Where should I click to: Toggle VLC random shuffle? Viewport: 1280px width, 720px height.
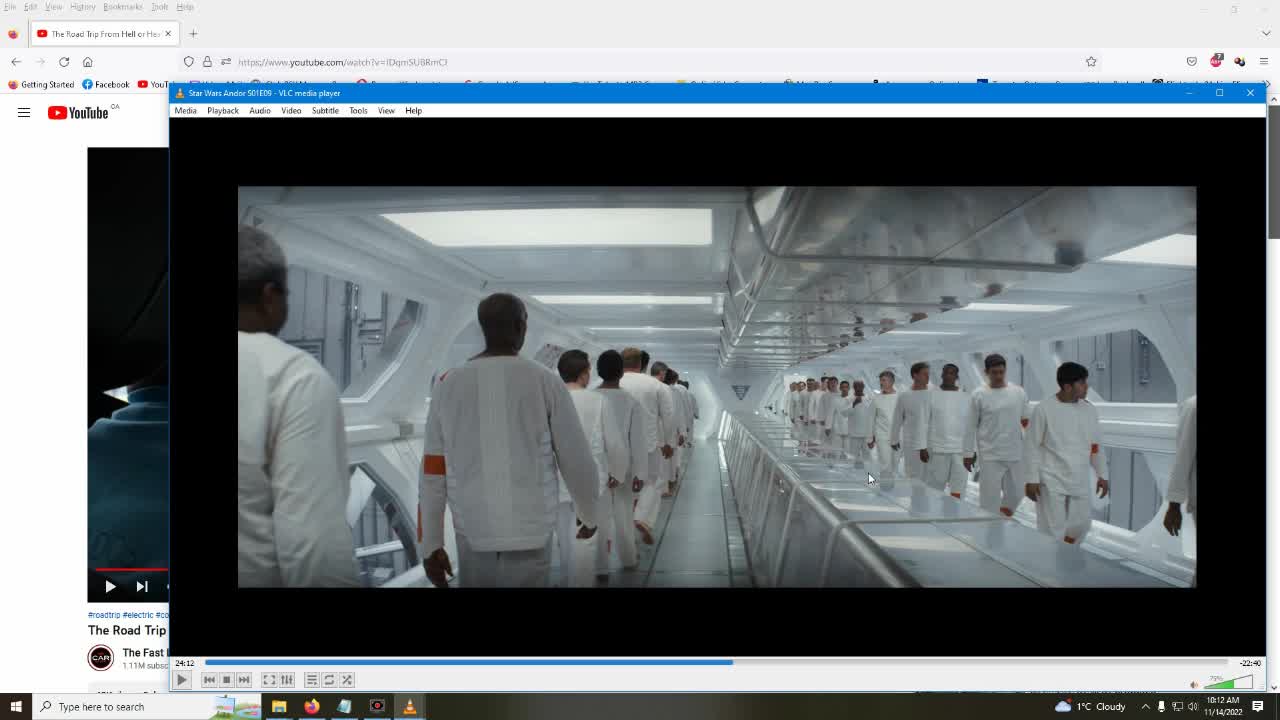347,680
